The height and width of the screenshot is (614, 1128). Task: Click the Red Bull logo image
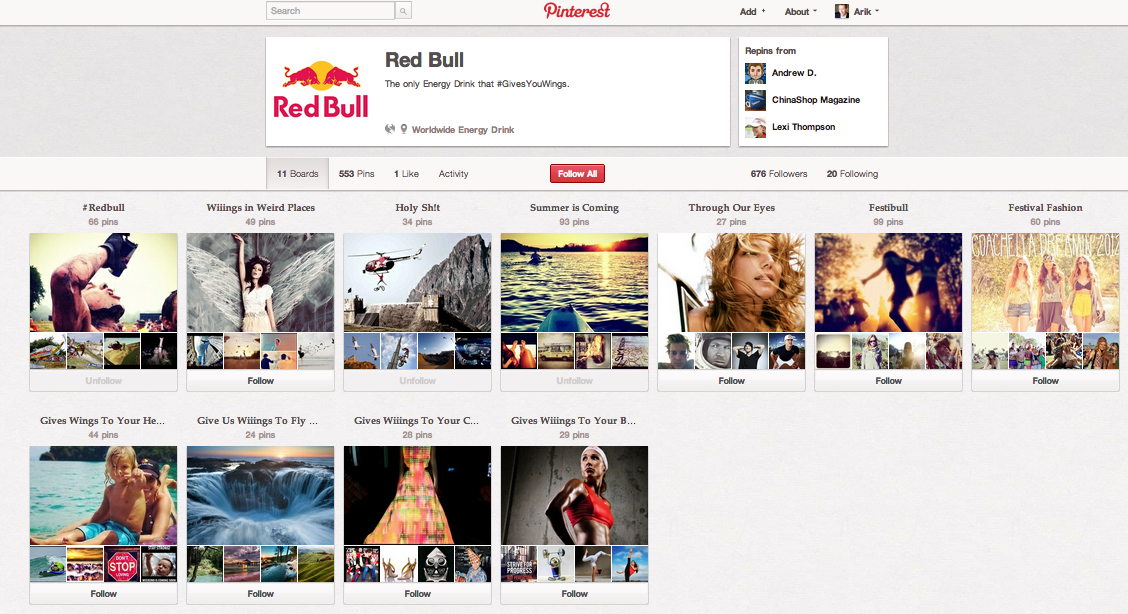[x=321, y=91]
